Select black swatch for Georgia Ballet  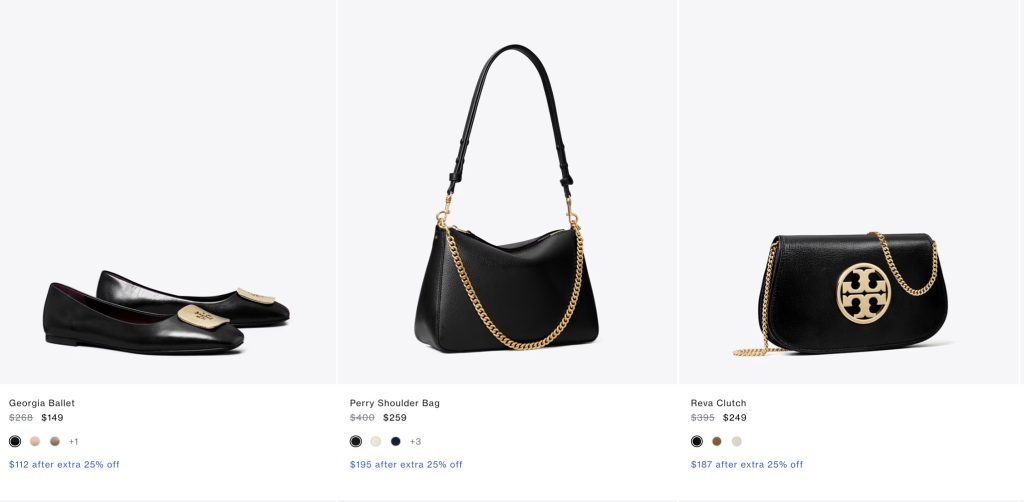(x=15, y=441)
